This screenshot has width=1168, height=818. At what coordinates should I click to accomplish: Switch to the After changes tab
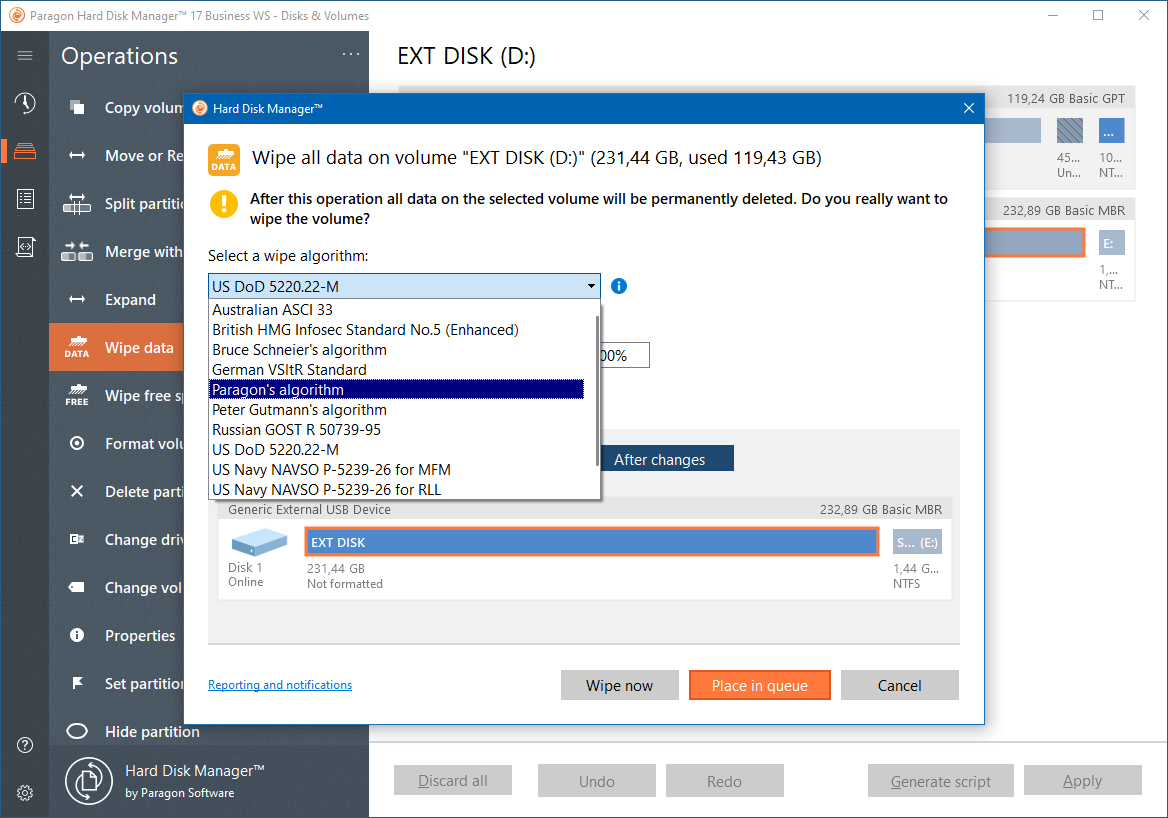[x=667, y=460]
